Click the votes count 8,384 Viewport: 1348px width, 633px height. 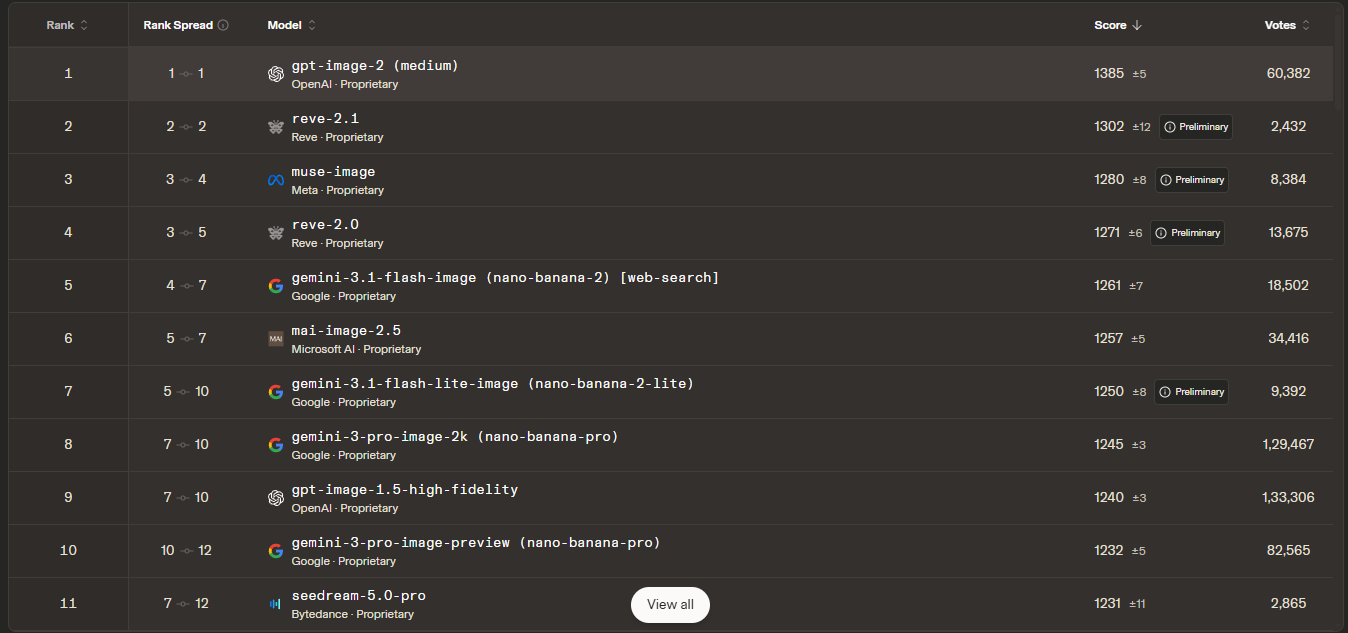coord(1288,180)
